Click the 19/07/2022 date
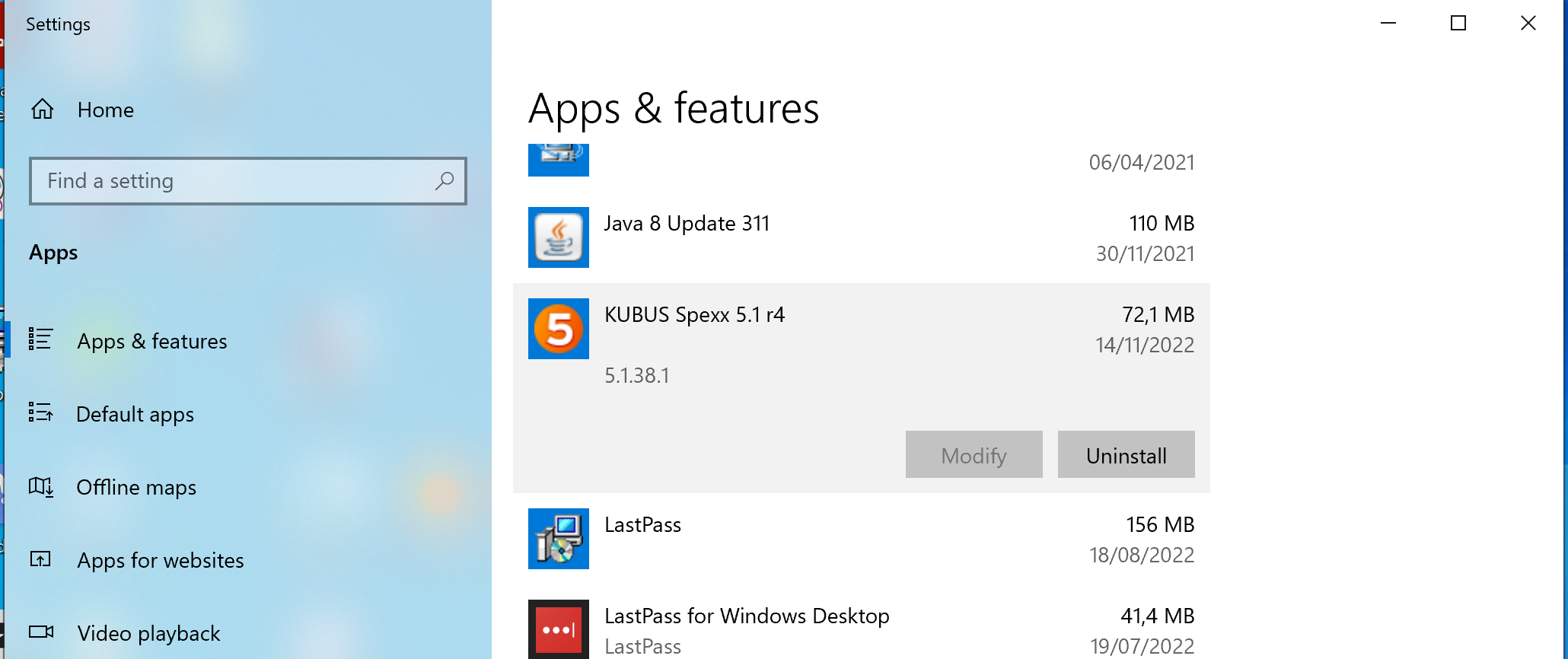 coord(1142,646)
